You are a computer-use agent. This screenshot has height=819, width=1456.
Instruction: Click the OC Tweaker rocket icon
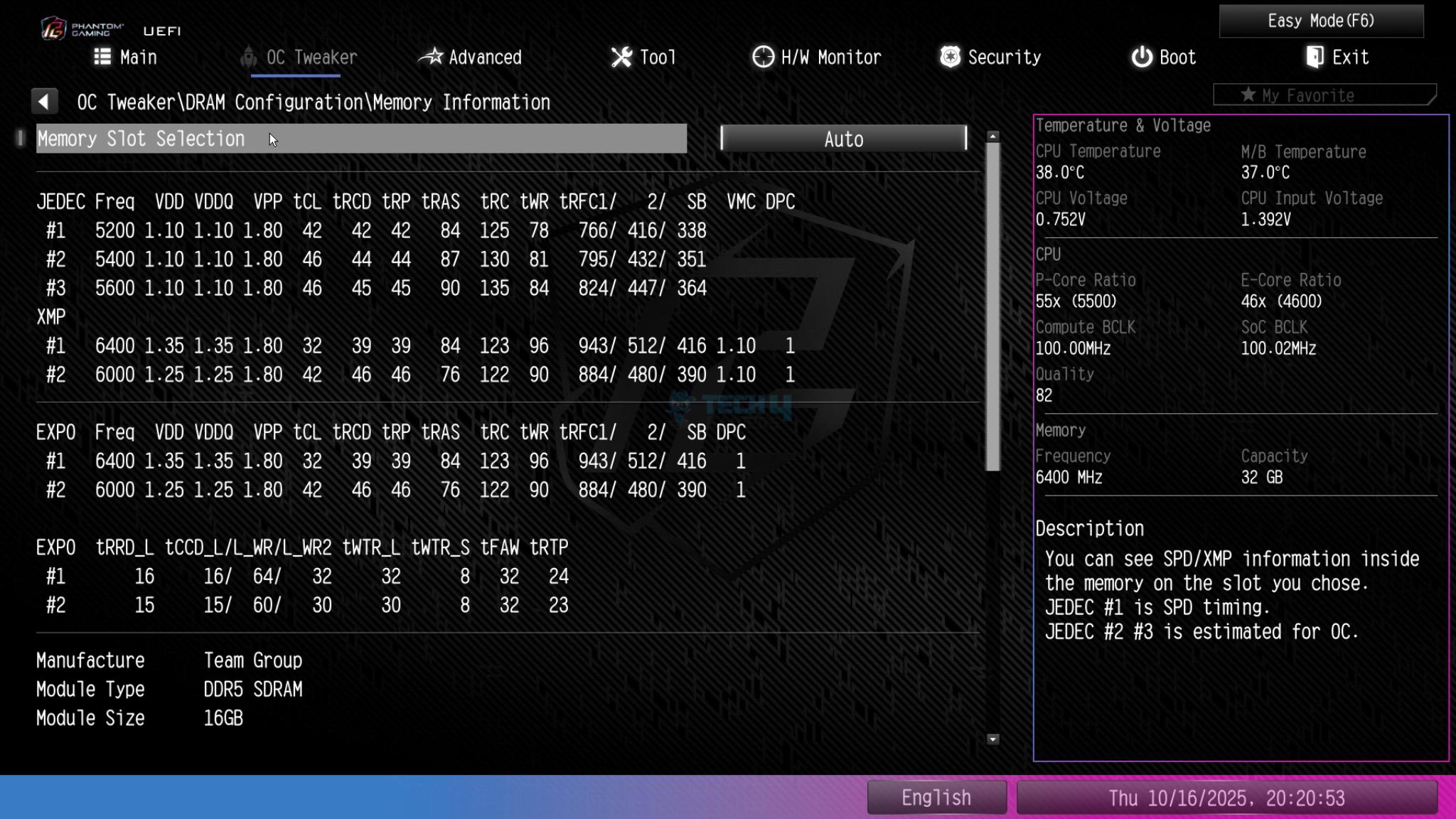(x=248, y=57)
